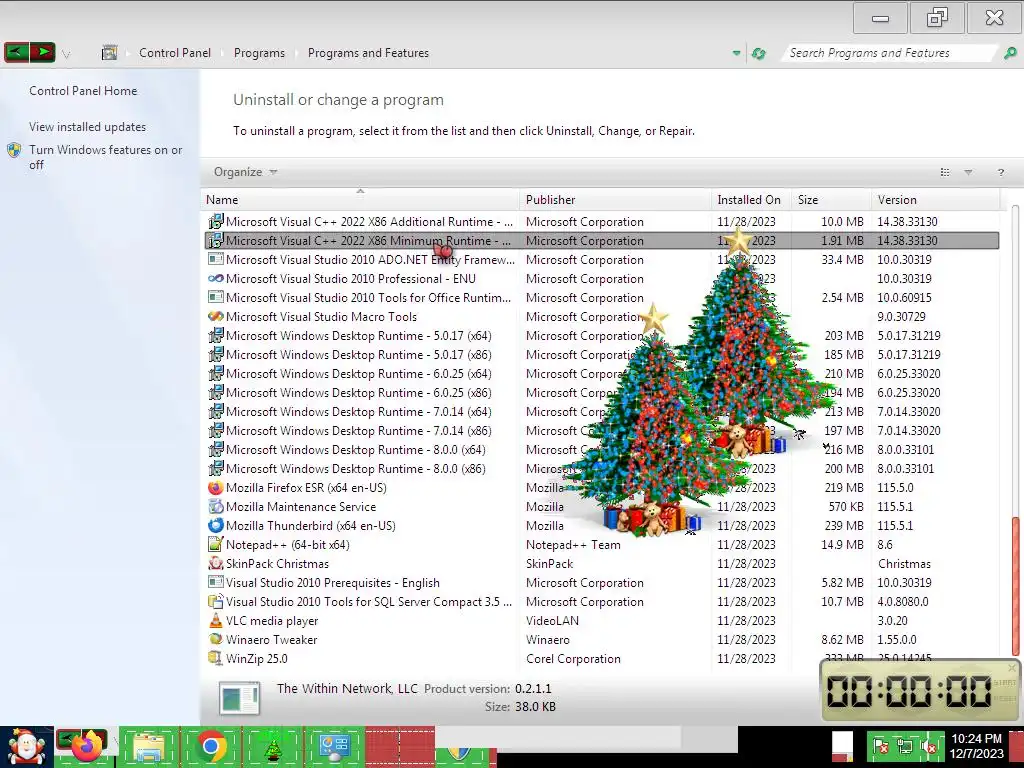The width and height of the screenshot is (1024, 768).
Task: Open File Explorer from the taskbar
Action: point(148,748)
